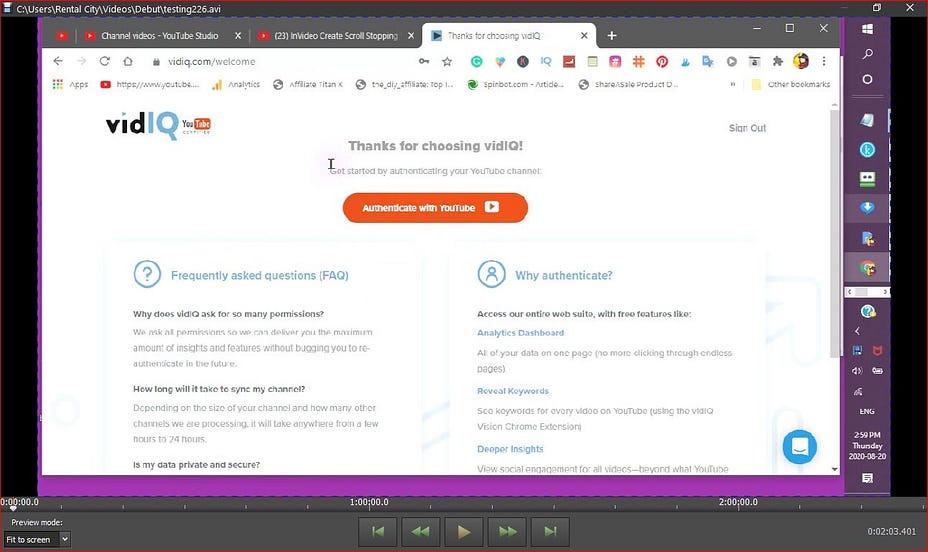The width and height of the screenshot is (928, 552).
Task: Go to the browser home page
Action: pos(128,61)
